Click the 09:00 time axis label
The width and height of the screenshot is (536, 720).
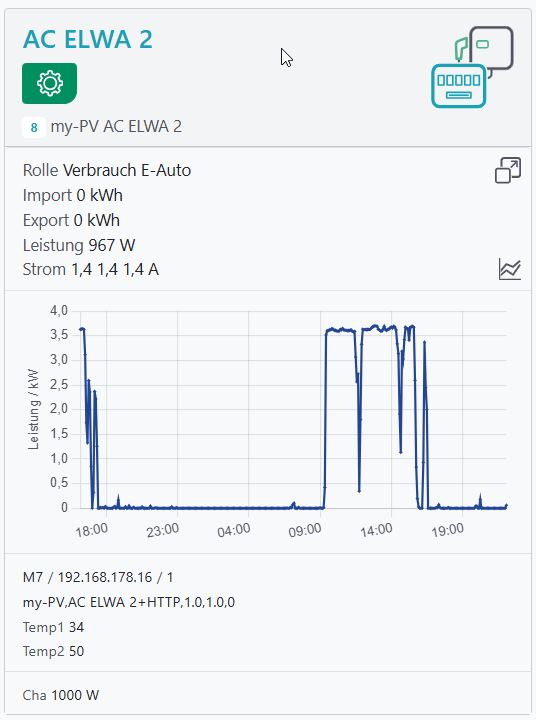[x=305, y=530]
